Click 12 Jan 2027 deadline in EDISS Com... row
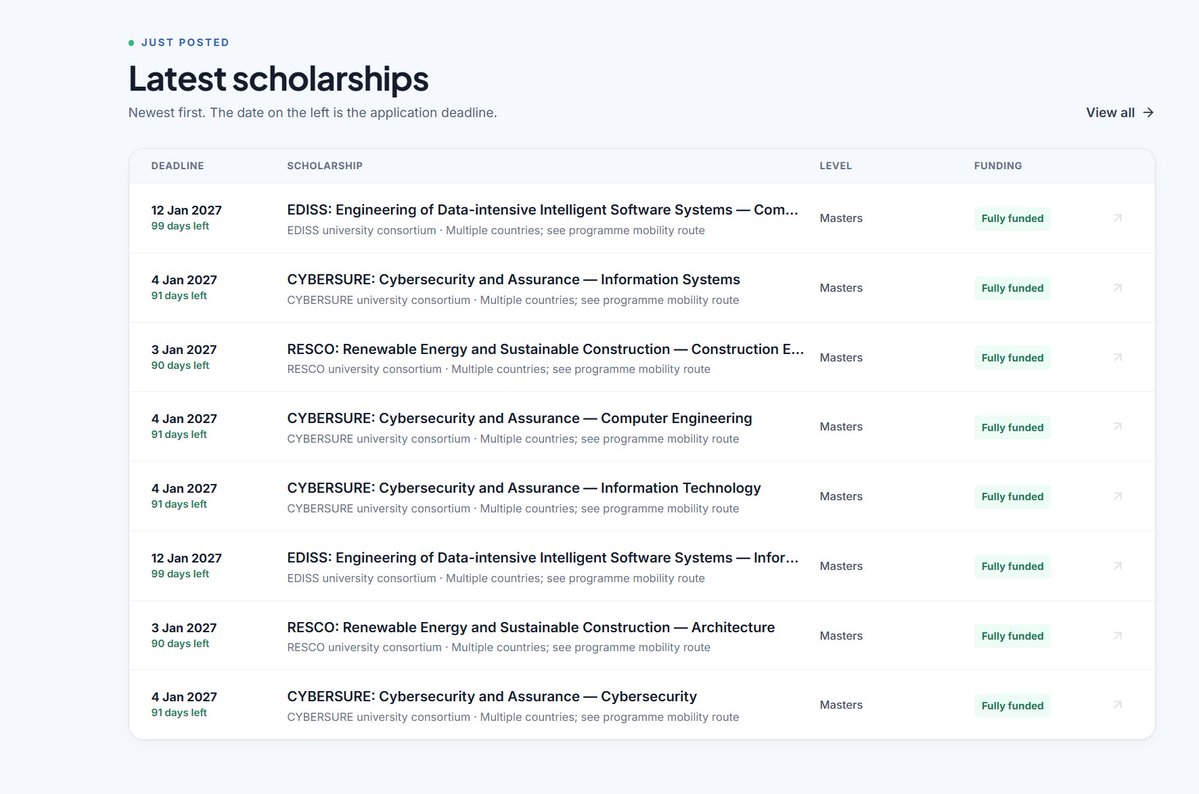The height and width of the screenshot is (794, 1199). click(187, 210)
